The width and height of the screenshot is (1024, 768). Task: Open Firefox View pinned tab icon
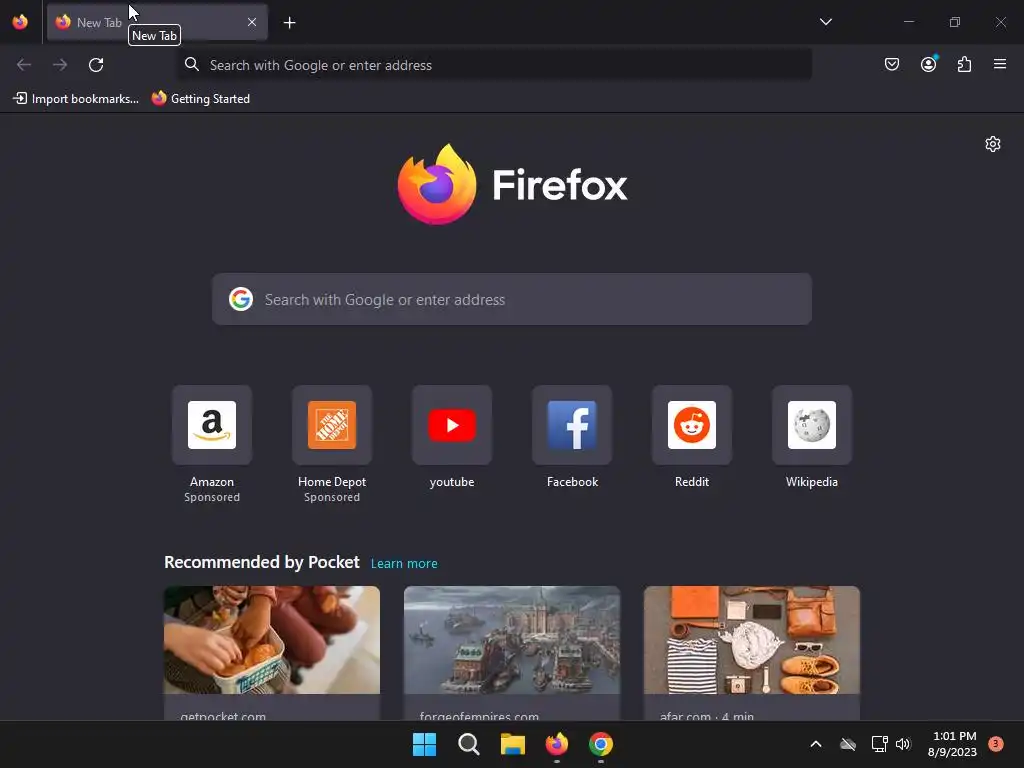click(20, 22)
